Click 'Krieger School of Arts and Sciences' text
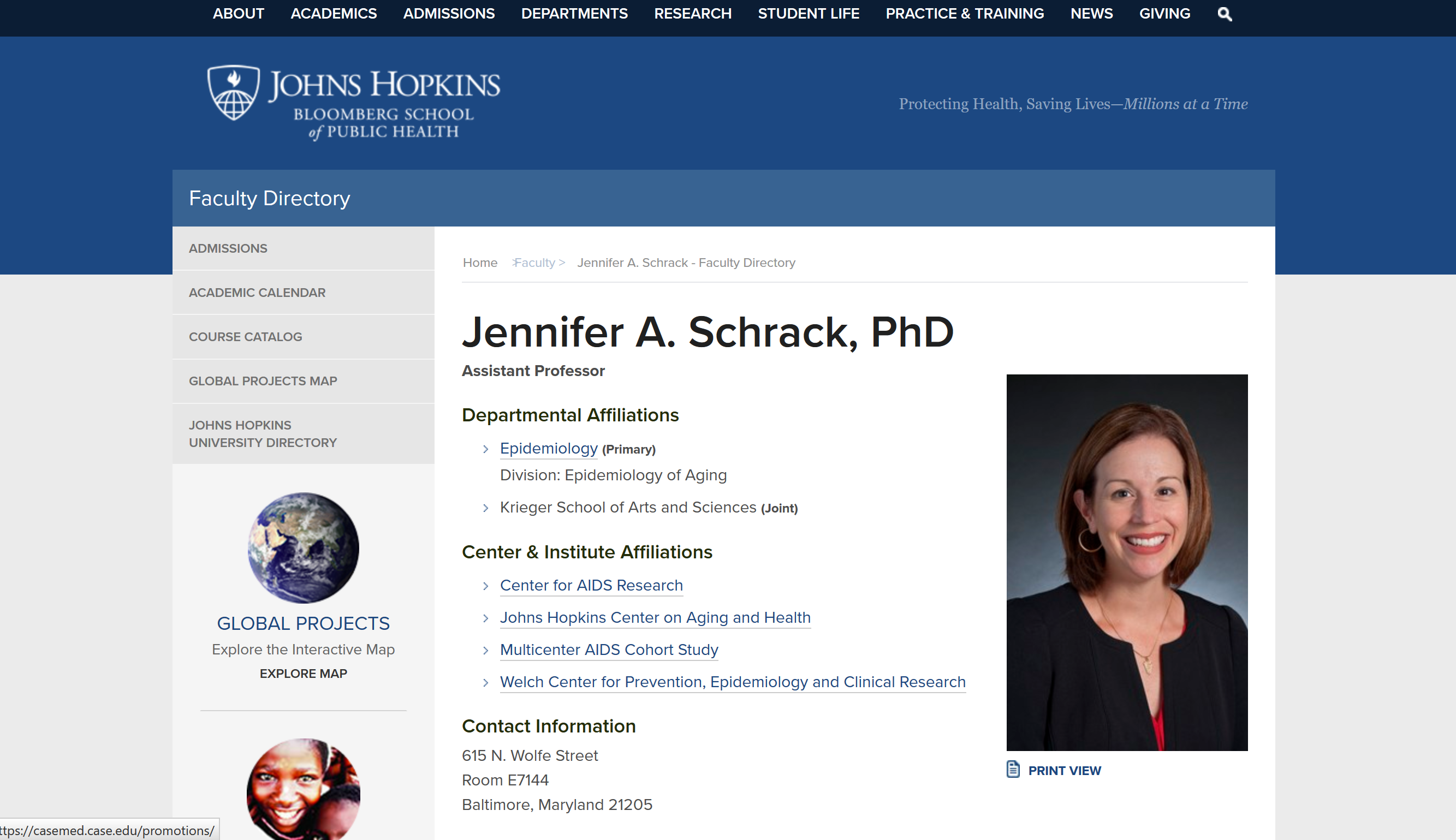Screen dimensions: 1456x840 tap(628, 507)
